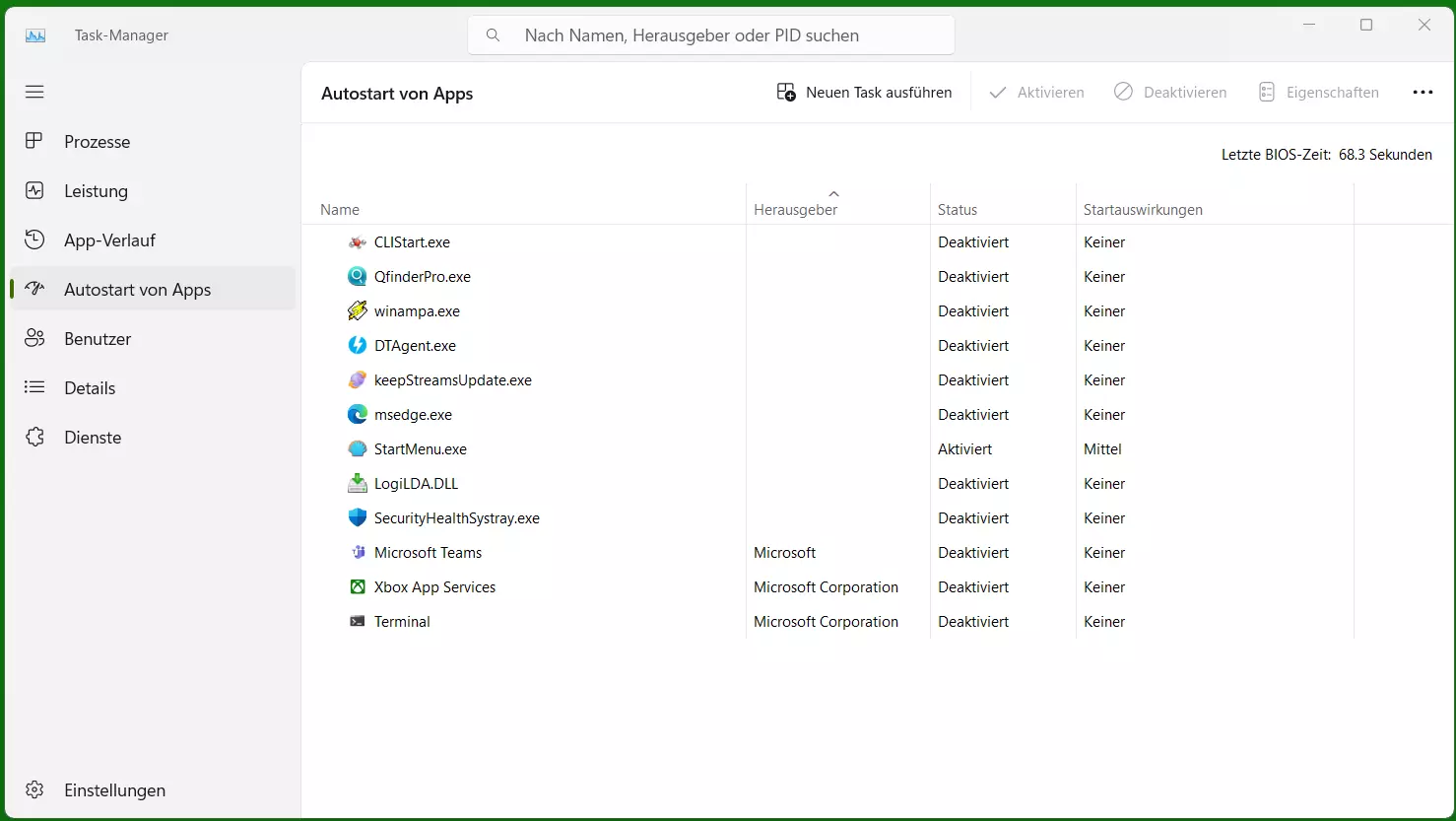Click the Mittel startup impact value
This screenshot has height=821, width=1456.
point(1102,448)
